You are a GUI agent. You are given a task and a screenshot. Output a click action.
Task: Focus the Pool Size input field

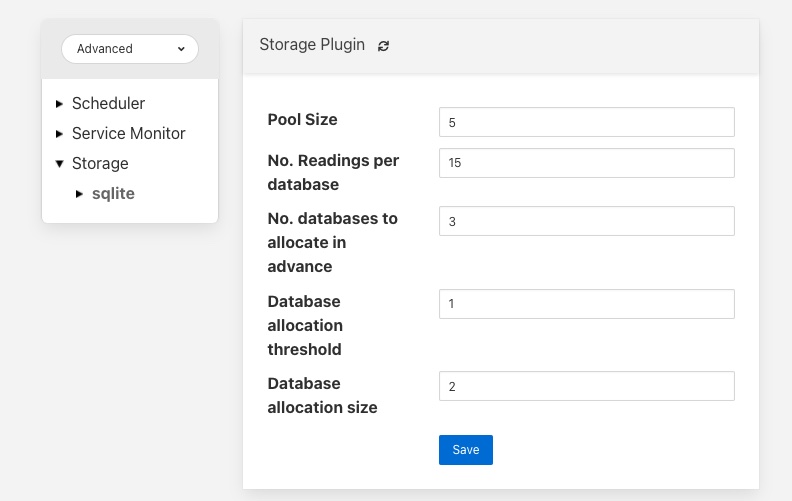586,122
